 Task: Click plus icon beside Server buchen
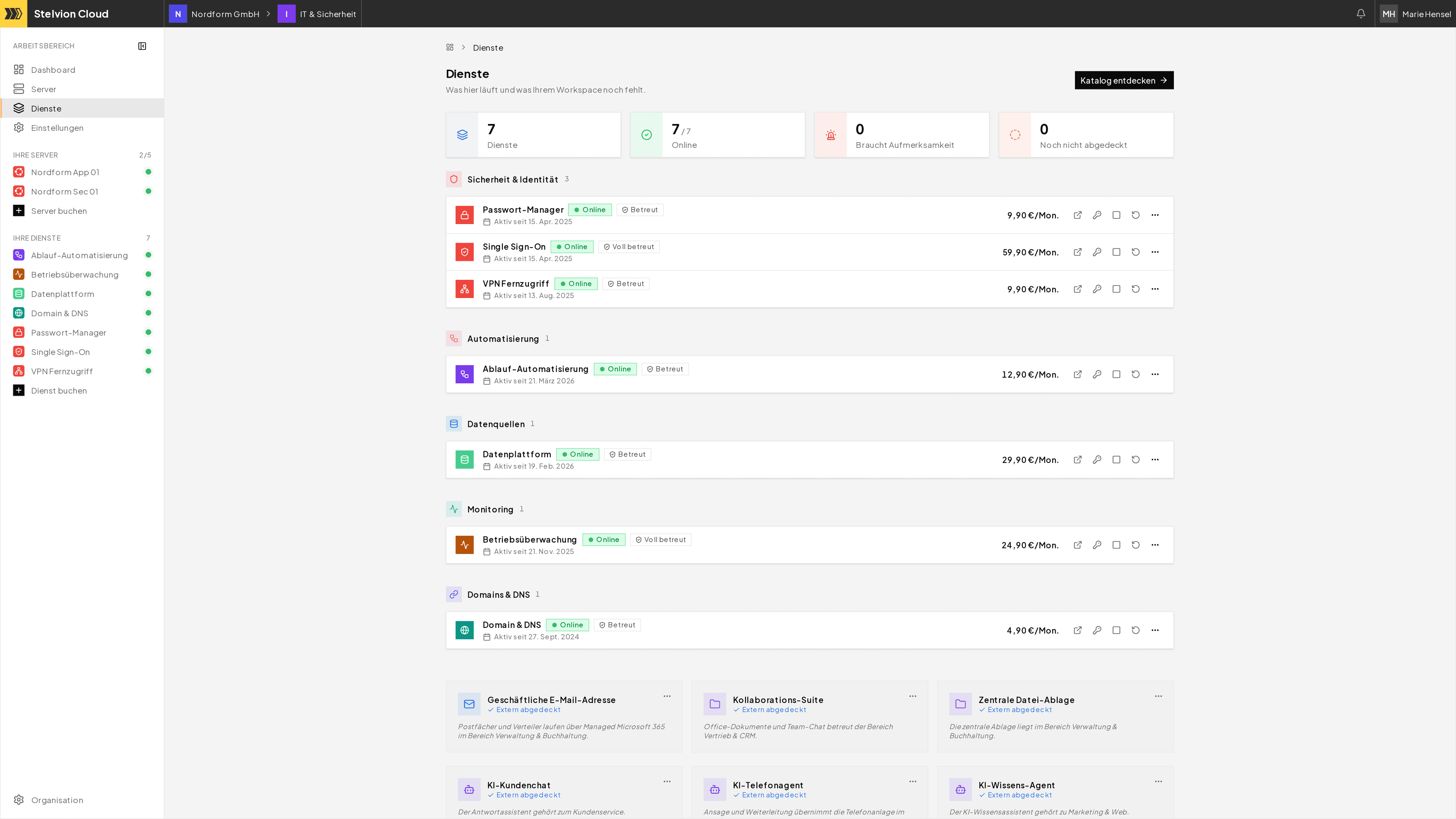[19, 211]
